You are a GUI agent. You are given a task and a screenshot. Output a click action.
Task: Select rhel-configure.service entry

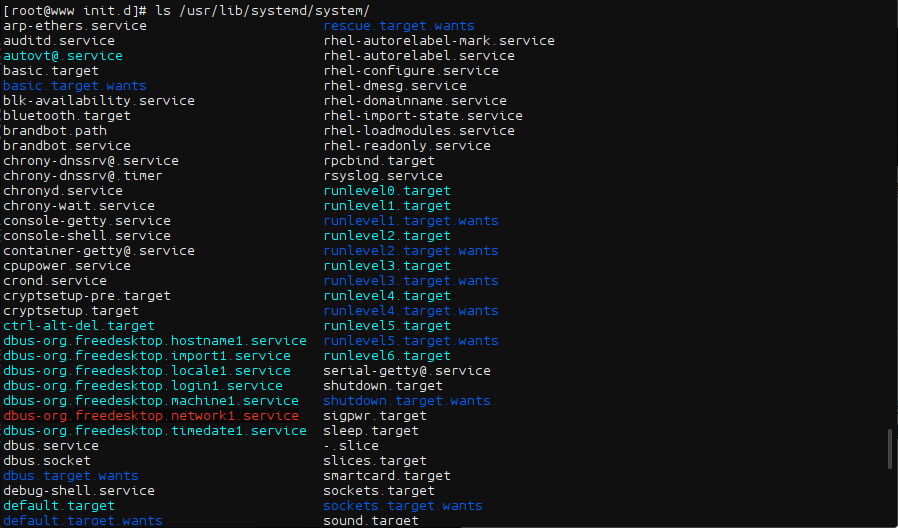411,70
